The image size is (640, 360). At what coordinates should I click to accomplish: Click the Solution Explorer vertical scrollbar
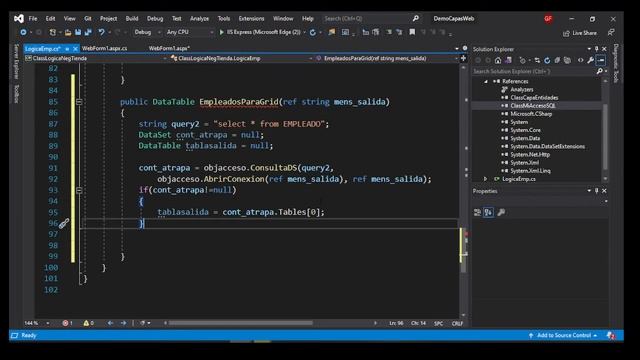(x=605, y=136)
